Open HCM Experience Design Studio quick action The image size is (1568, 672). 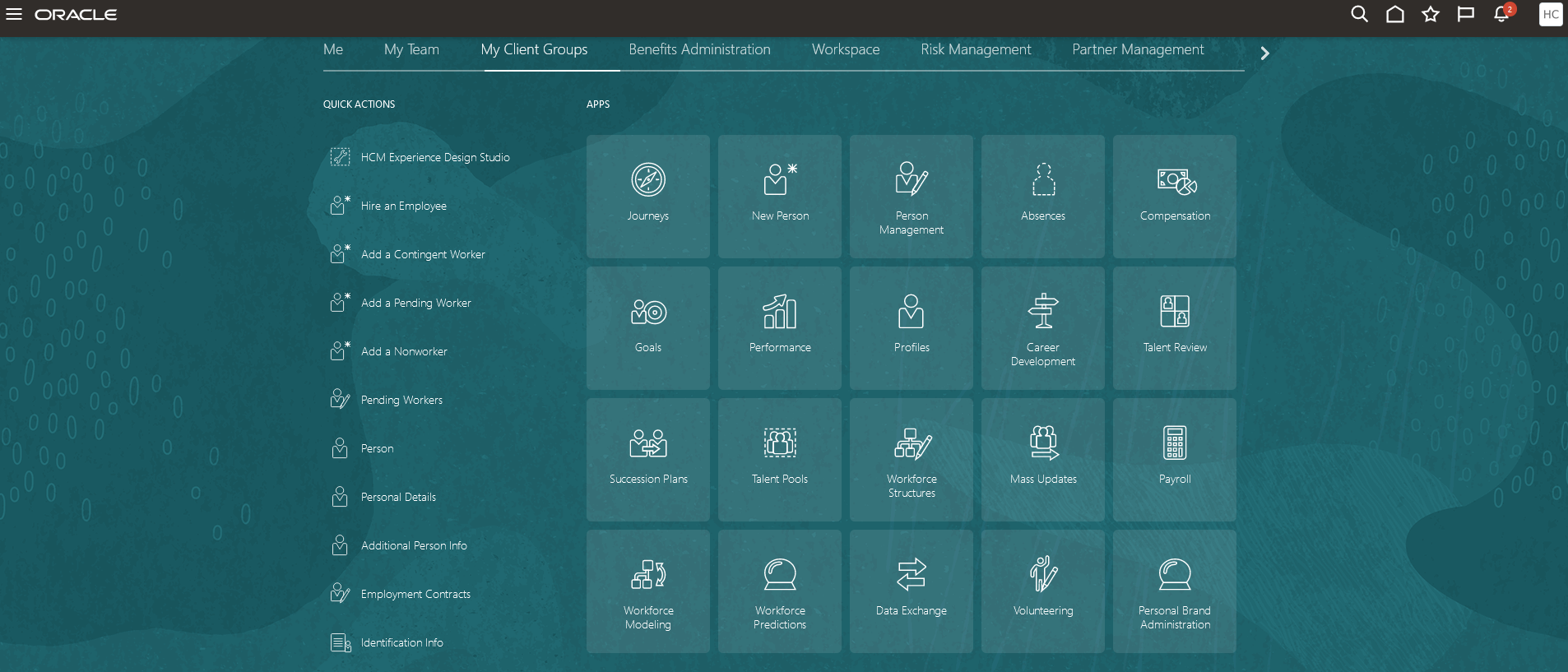click(x=420, y=157)
